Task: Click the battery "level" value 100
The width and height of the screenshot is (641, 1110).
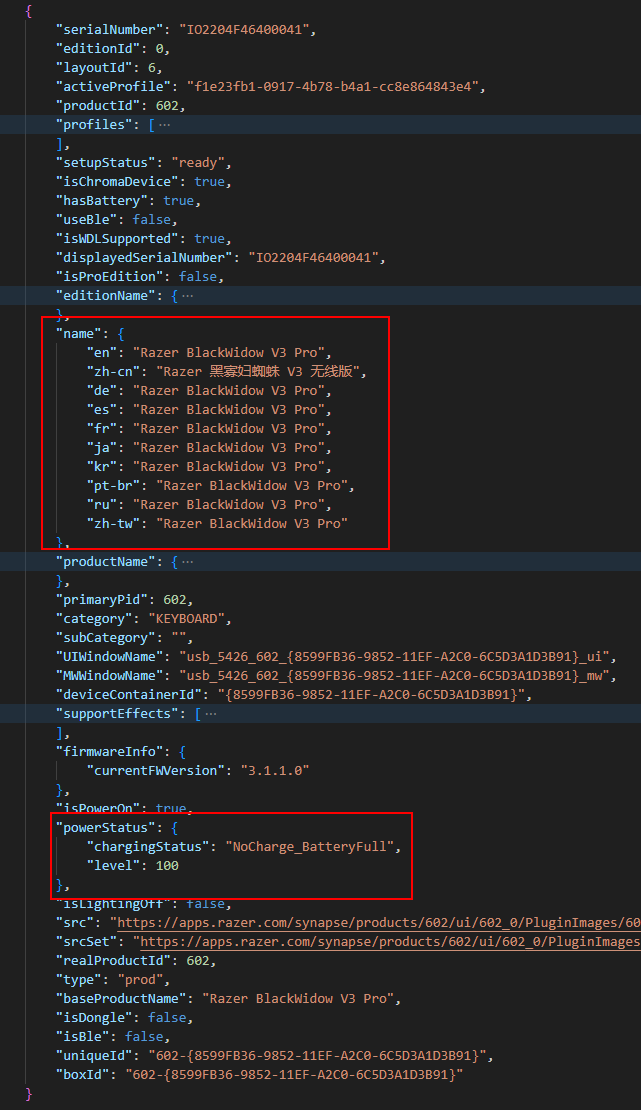Action: point(167,865)
